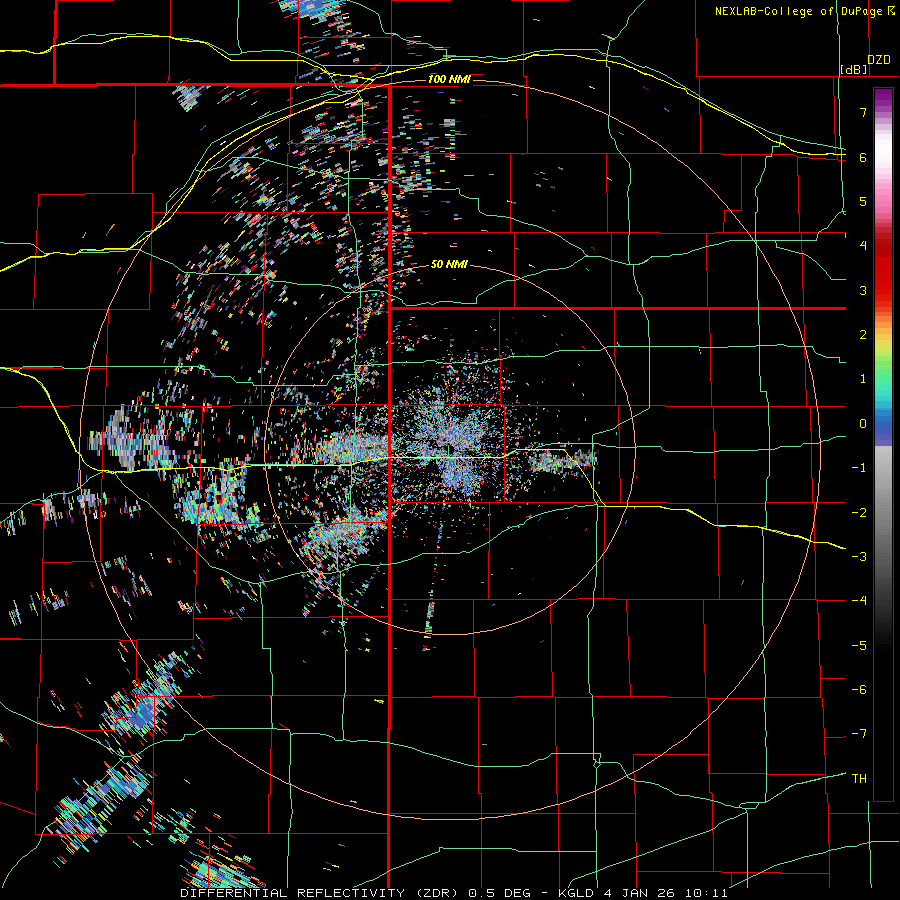Click the TH threshold label on scale
Viewport: 900px width, 900px height.
[859, 779]
